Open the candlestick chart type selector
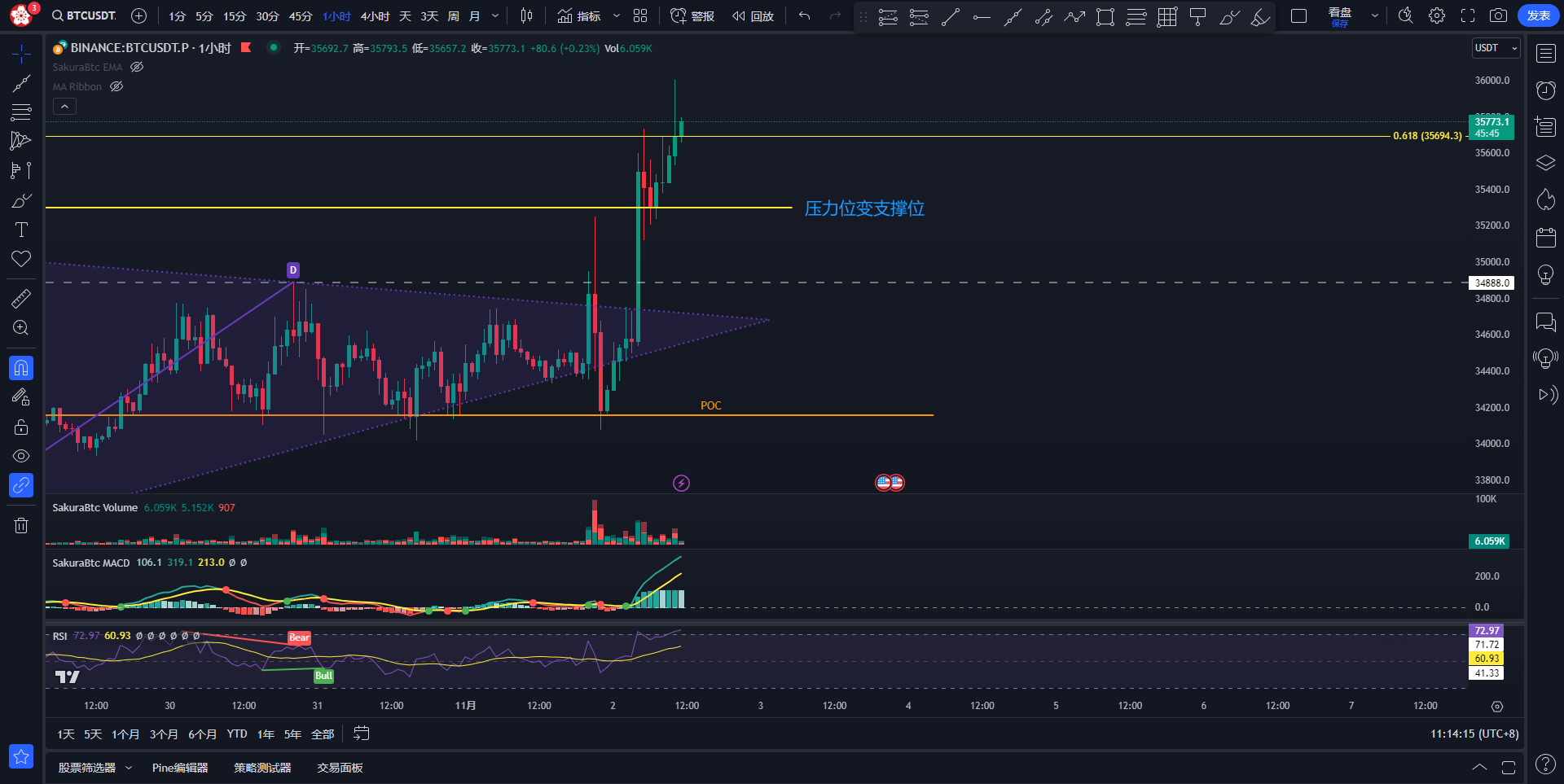 (527, 15)
